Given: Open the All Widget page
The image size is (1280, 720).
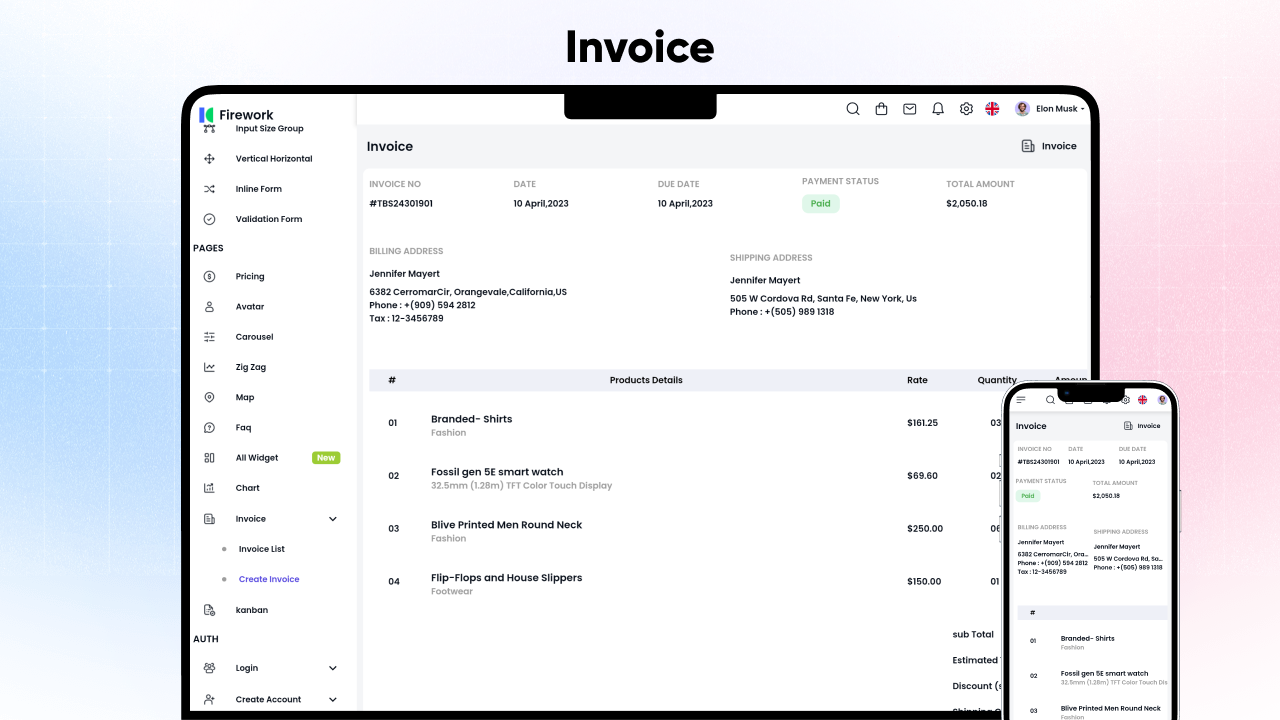Looking at the screenshot, I should coord(257,458).
